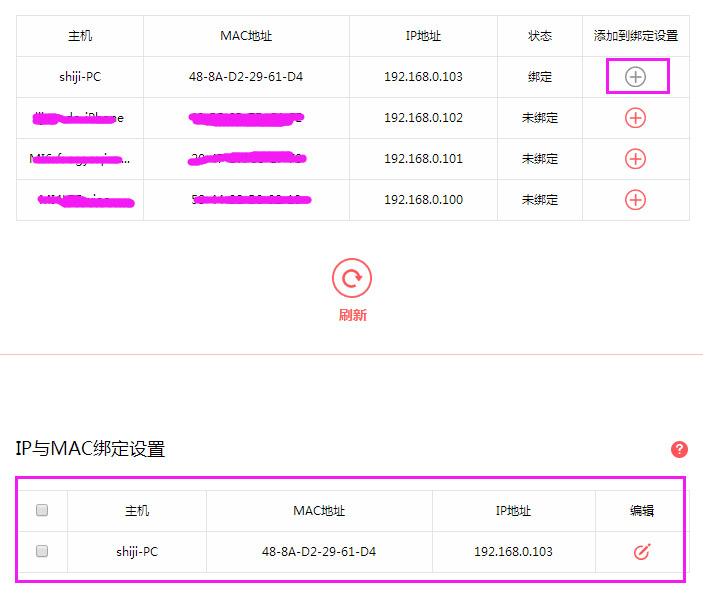Add the 192.168.0.102 device to binding settings
The width and height of the screenshot is (703, 599).
(x=635, y=118)
